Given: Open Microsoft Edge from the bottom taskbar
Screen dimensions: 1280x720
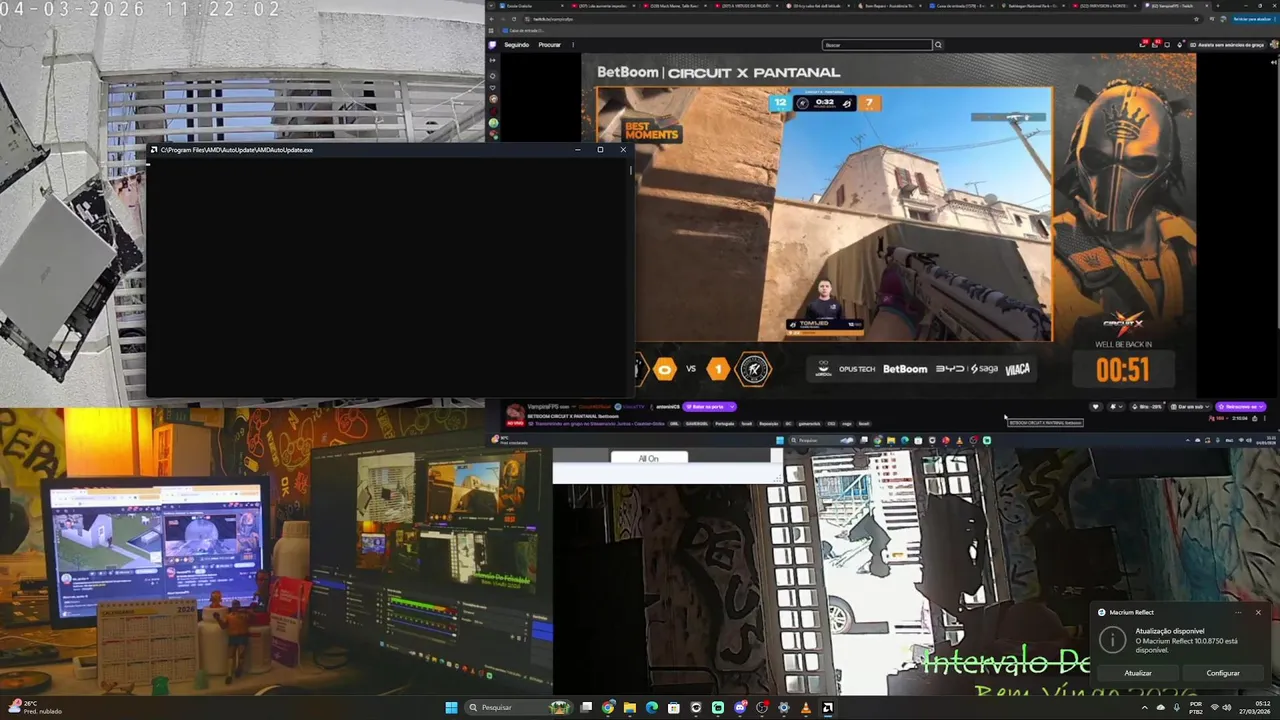Looking at the screenshot, I should tap(652, 707).
